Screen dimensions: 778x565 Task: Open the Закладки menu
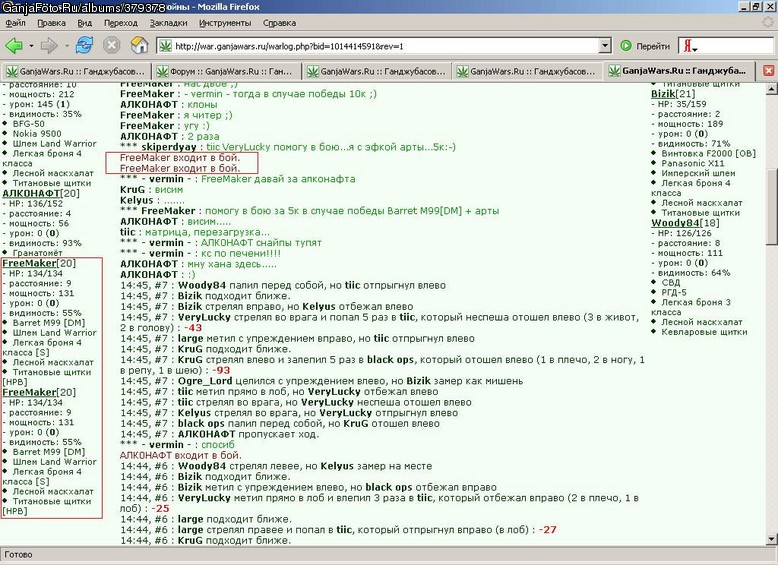tap(169, 23)
